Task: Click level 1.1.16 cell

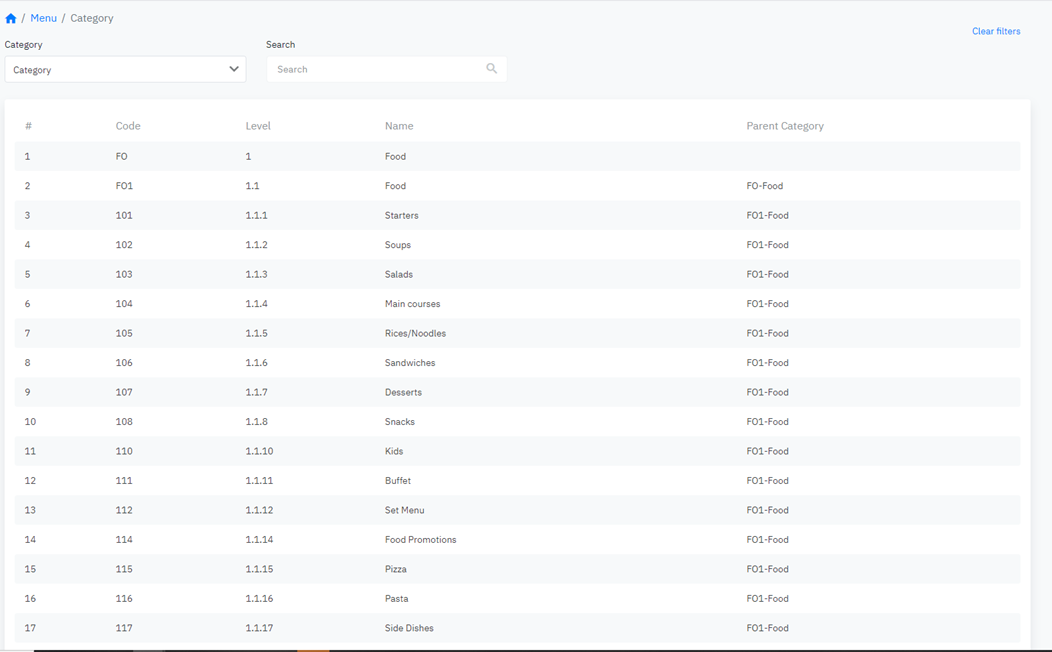Action: (x=259, y=599)
